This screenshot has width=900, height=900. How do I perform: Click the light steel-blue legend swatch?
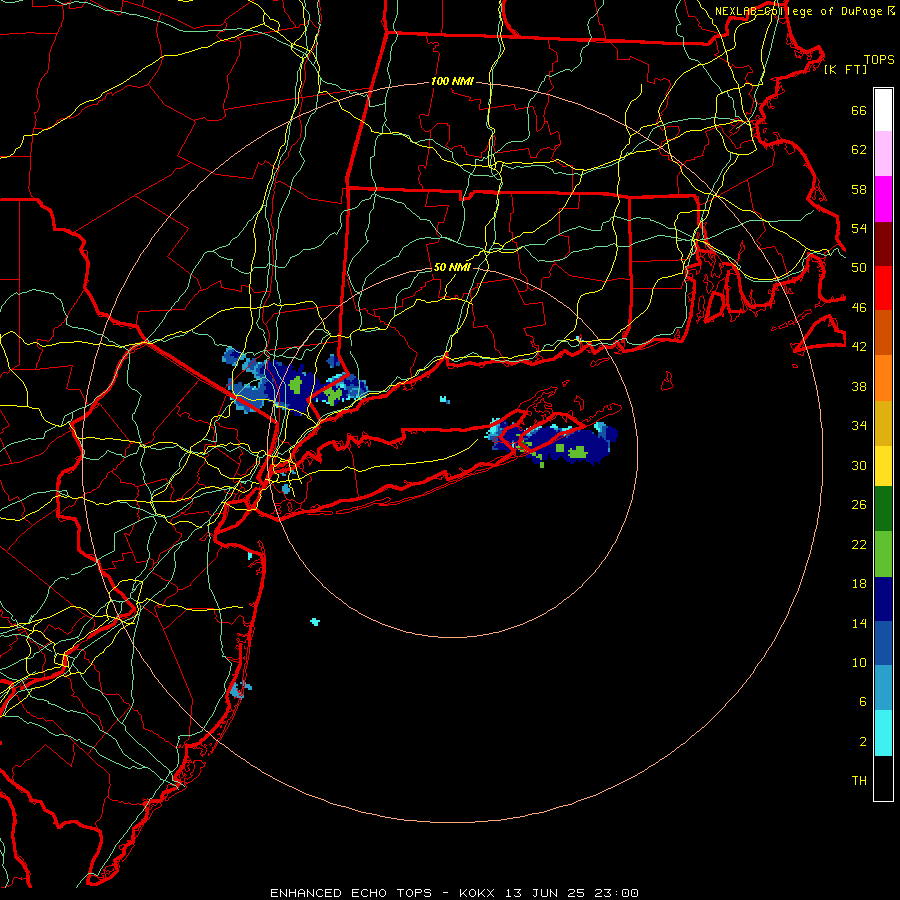pos(883,688)
